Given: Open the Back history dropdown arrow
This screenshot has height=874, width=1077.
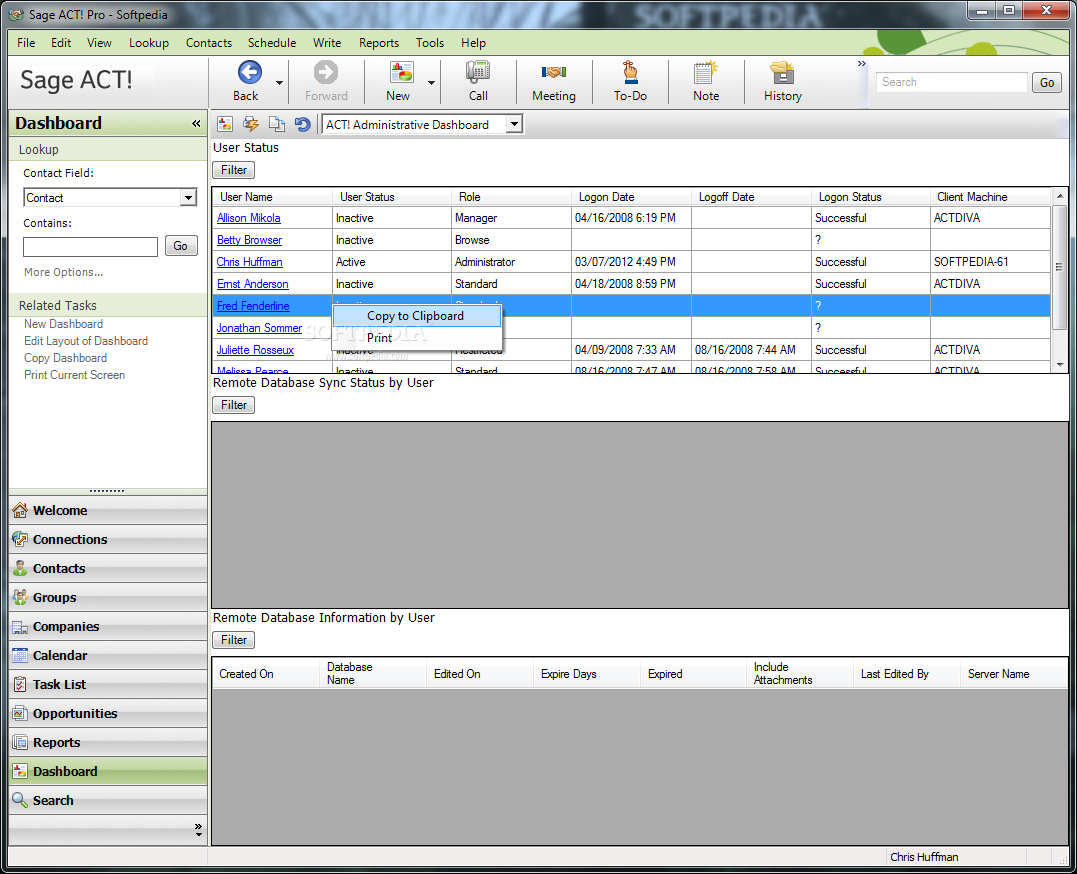Looking at the screenshot, I should (279, 82).
